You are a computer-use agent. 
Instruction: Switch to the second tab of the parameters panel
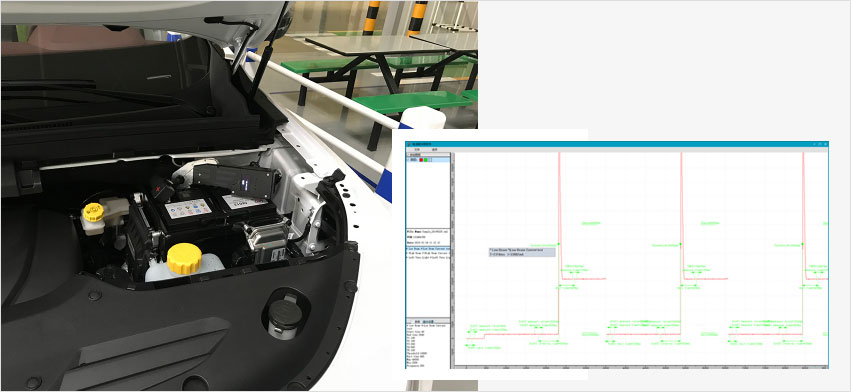[428, 322]
